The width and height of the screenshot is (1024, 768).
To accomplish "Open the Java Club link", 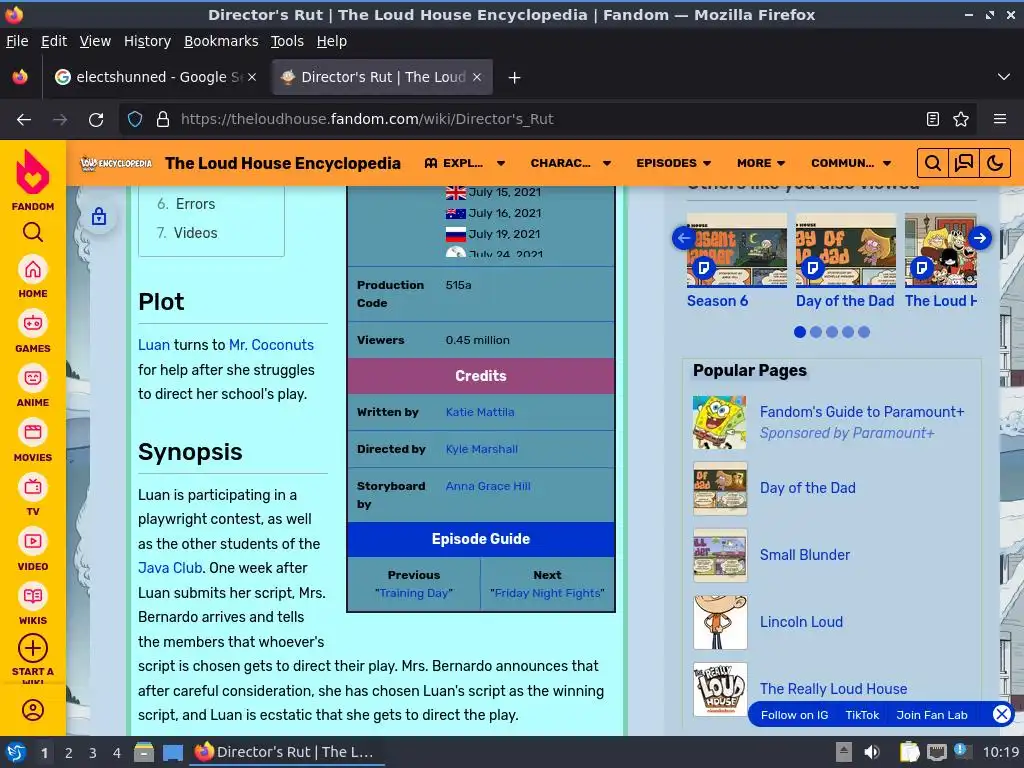I will [x=170, y=568].
